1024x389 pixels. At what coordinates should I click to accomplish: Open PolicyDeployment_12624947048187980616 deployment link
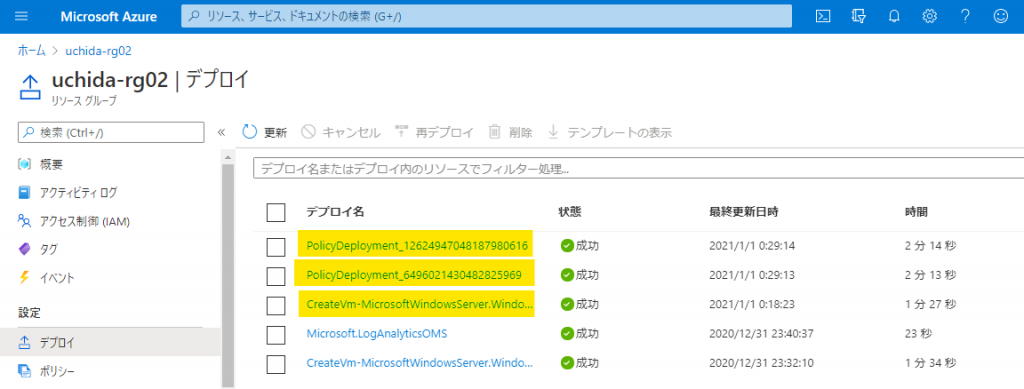pyautogui.click(x=417, y=246)
